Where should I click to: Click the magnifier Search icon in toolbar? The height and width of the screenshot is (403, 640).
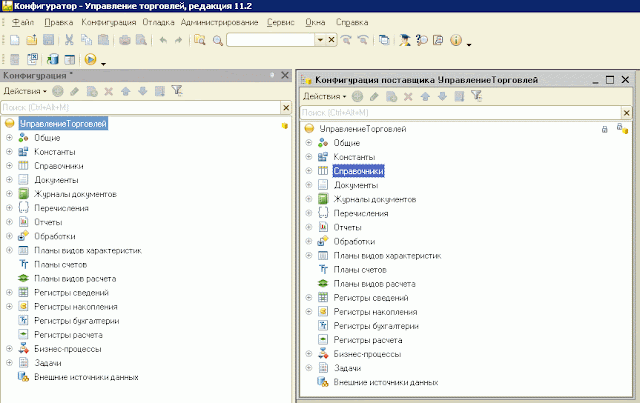(x=218, y=40)
